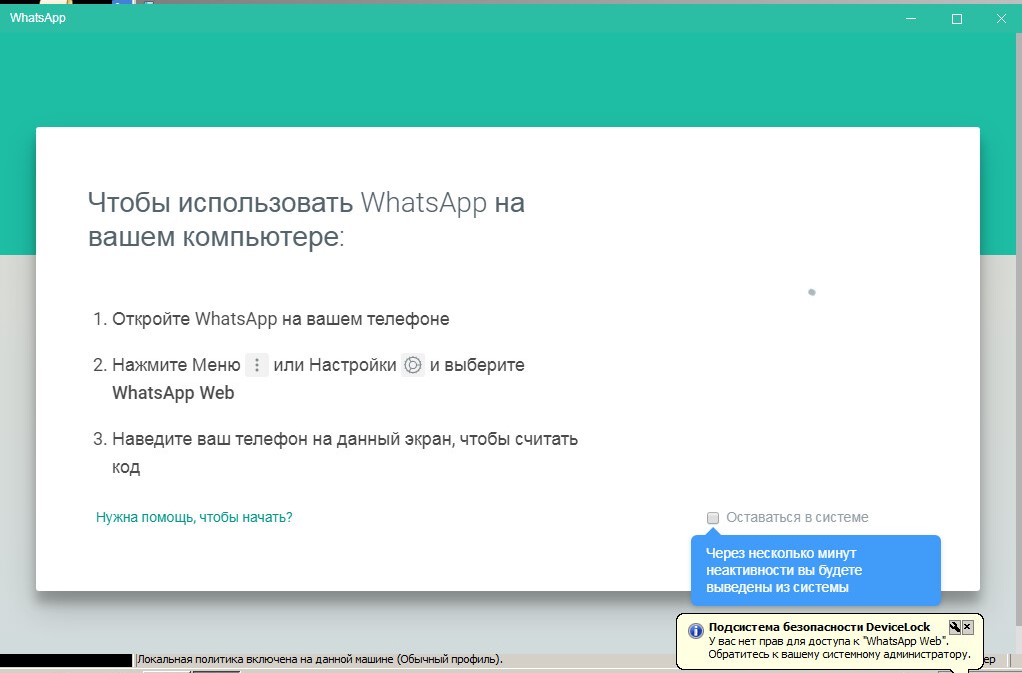
Task: Check the 'Оставаться в системе' checkbox
Action: (x=712, y=518)
